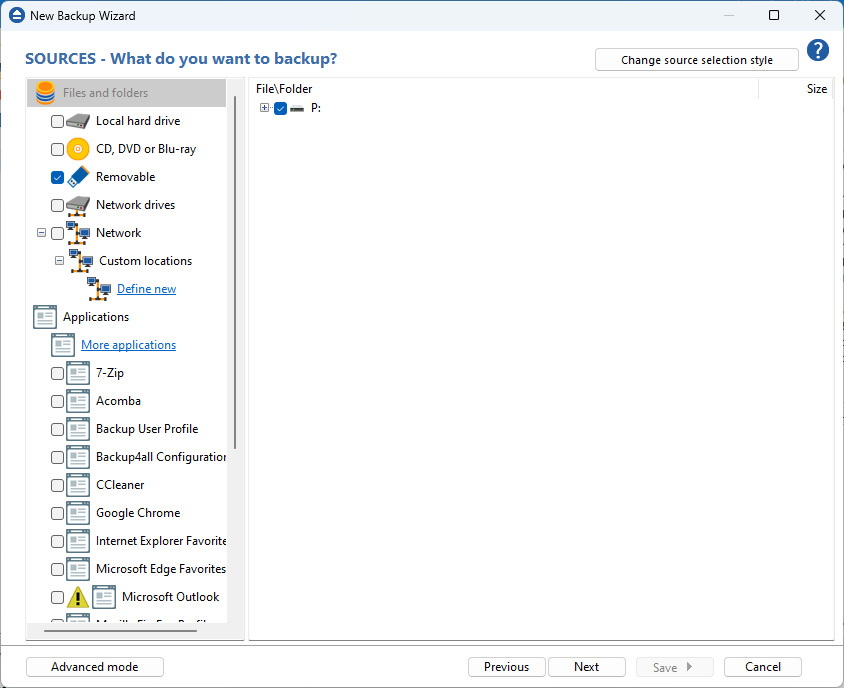Expand the P: drive tree node
The width and height of the screenshot is (844, 688).
(265, 108)
